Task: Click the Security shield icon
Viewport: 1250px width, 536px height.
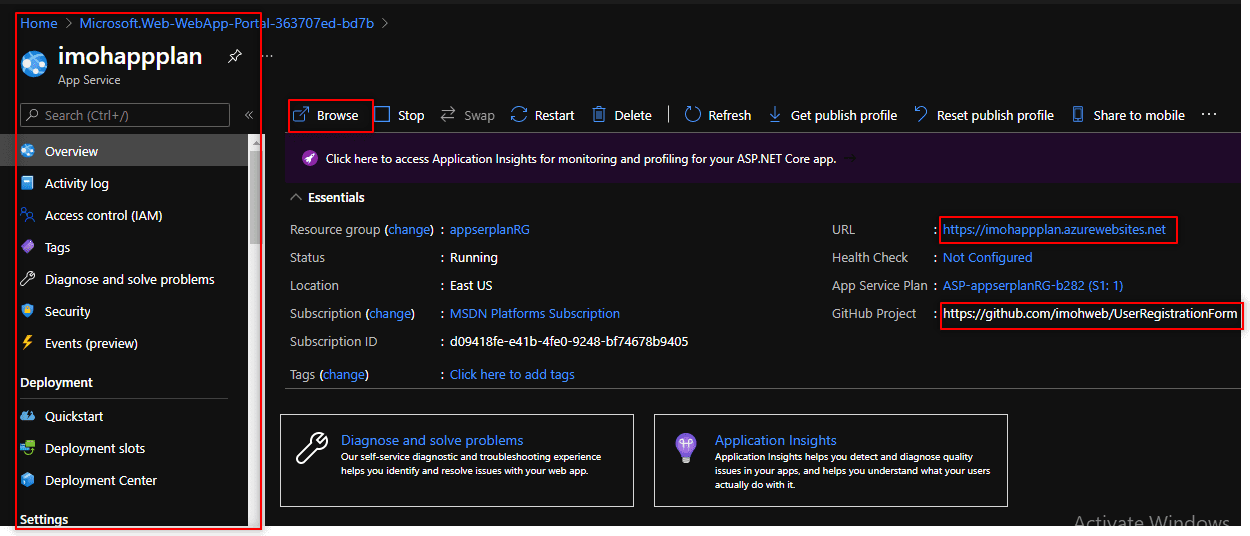Action: click(x=28, y=311)
